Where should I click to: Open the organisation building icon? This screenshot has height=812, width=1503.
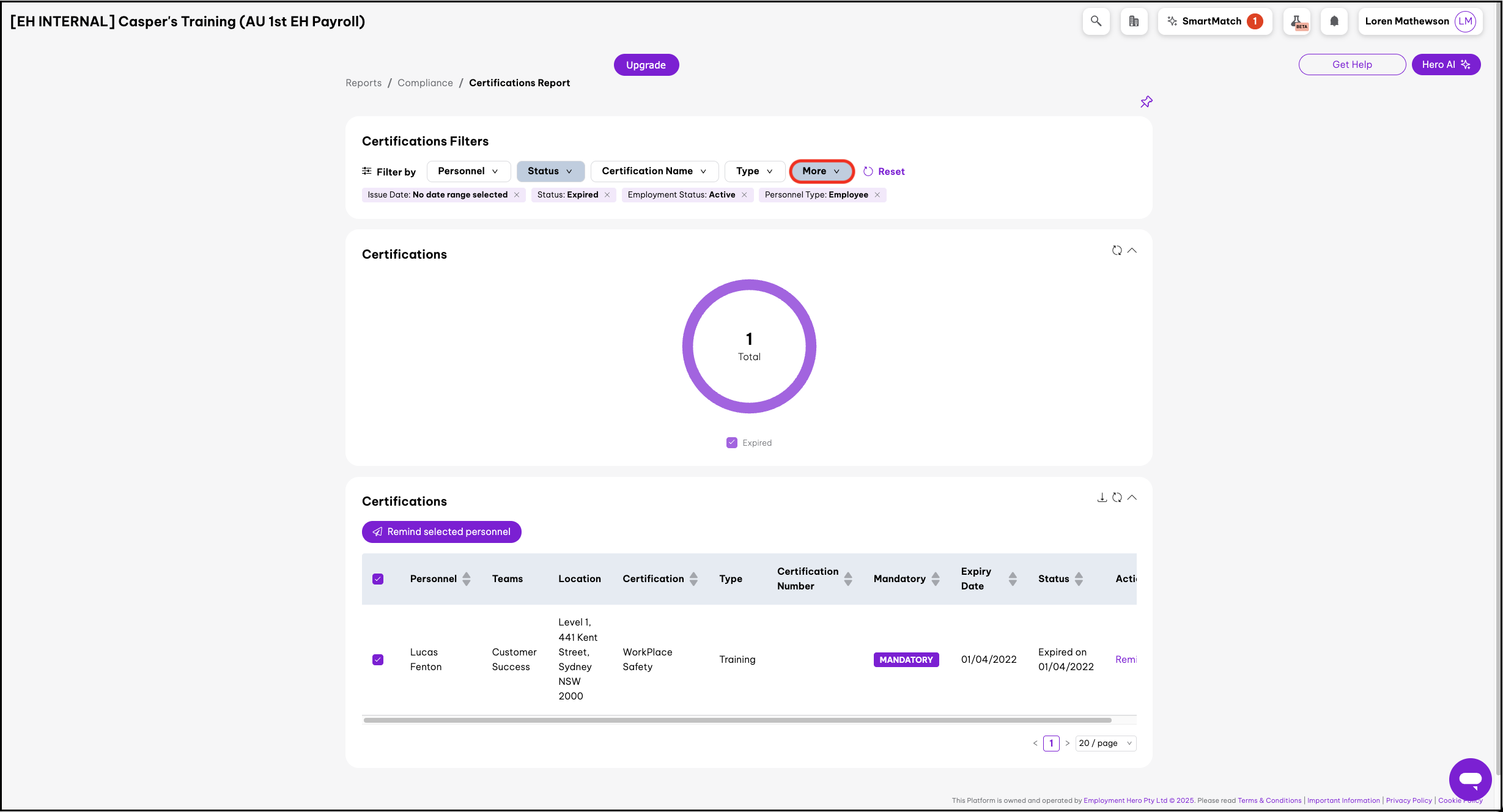1134,21
